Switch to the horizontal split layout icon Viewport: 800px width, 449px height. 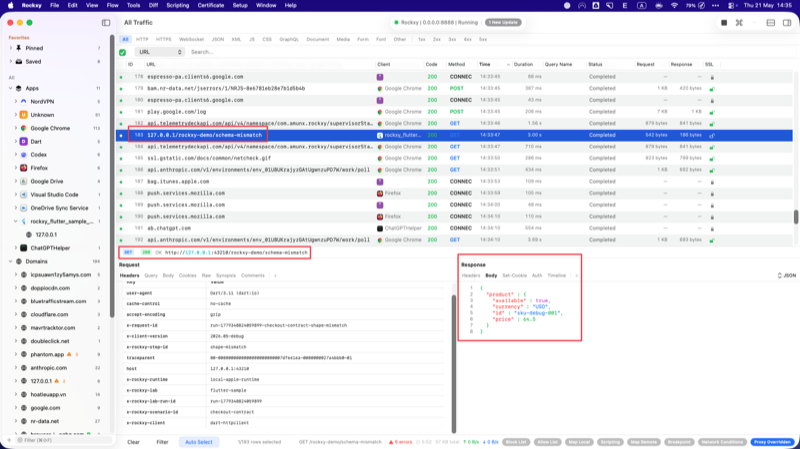click(770, 22)
